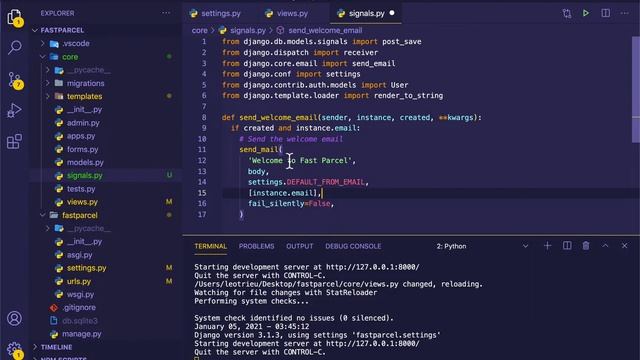Split the terminal panel
The height and width of the screenshot is (360, 640).
coord(567,246)
